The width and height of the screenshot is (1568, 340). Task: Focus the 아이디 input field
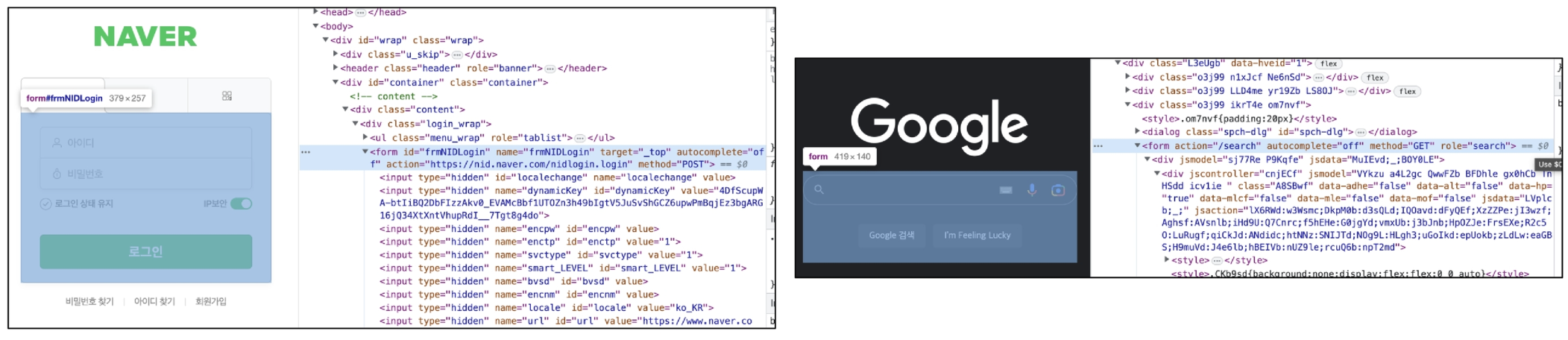click(x=146, y=143)
